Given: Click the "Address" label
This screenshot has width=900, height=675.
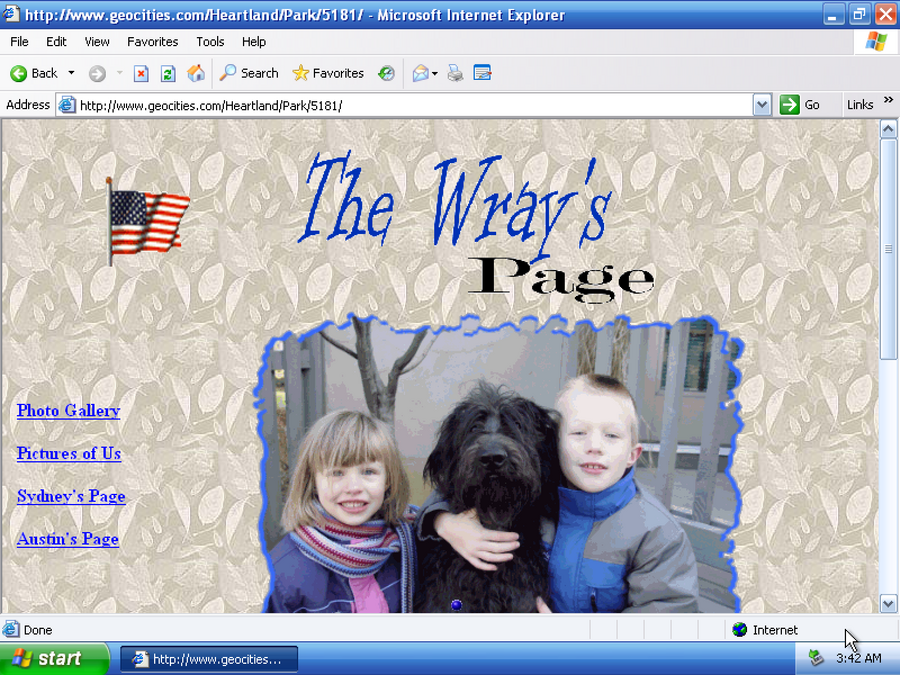Looking at the screenshot, I should tap(28, 104).
